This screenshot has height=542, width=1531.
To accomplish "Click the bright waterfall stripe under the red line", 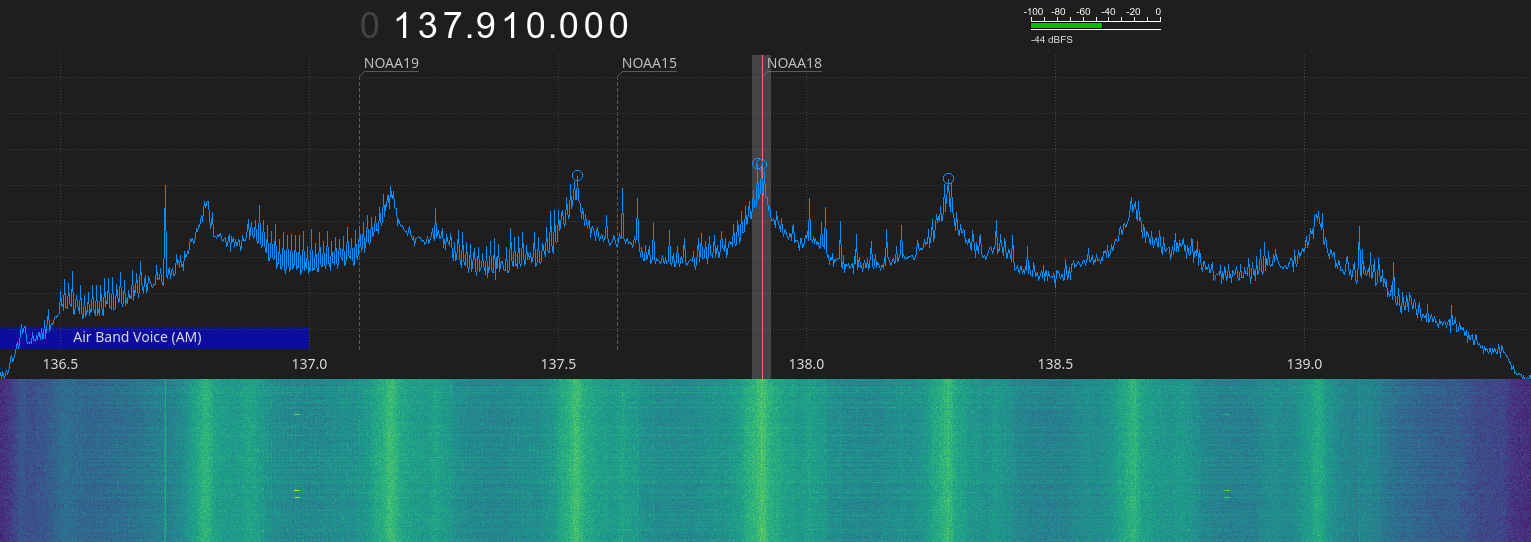I will 762,460.
